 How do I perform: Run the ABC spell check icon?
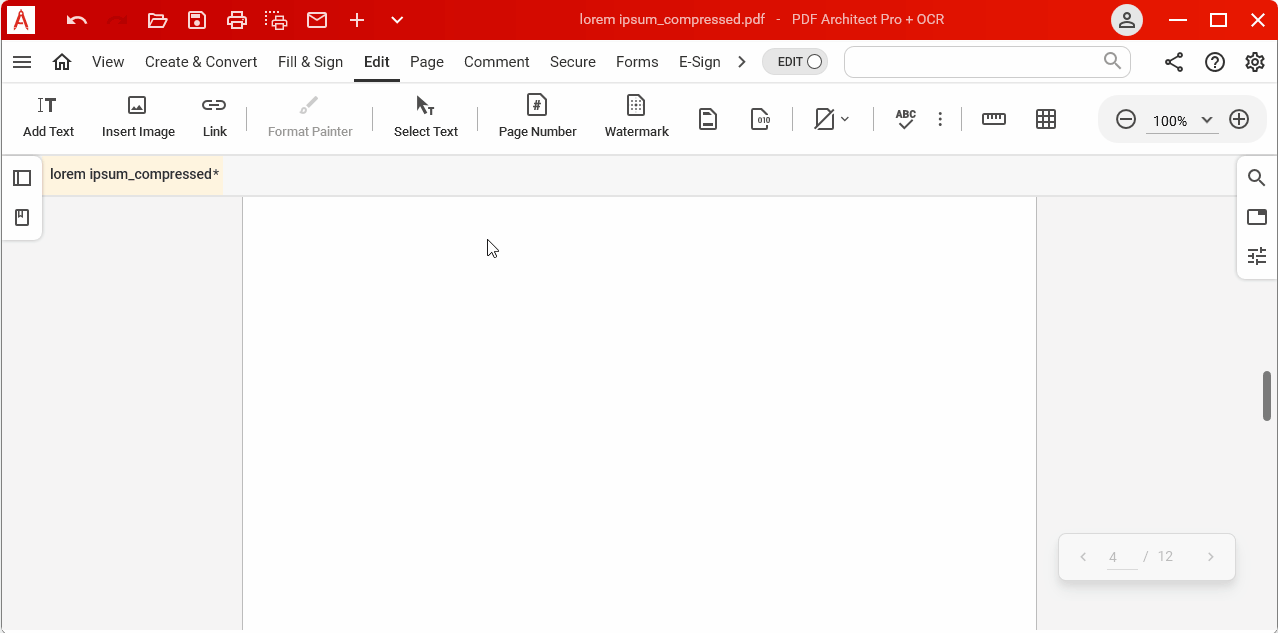(905, 120)
